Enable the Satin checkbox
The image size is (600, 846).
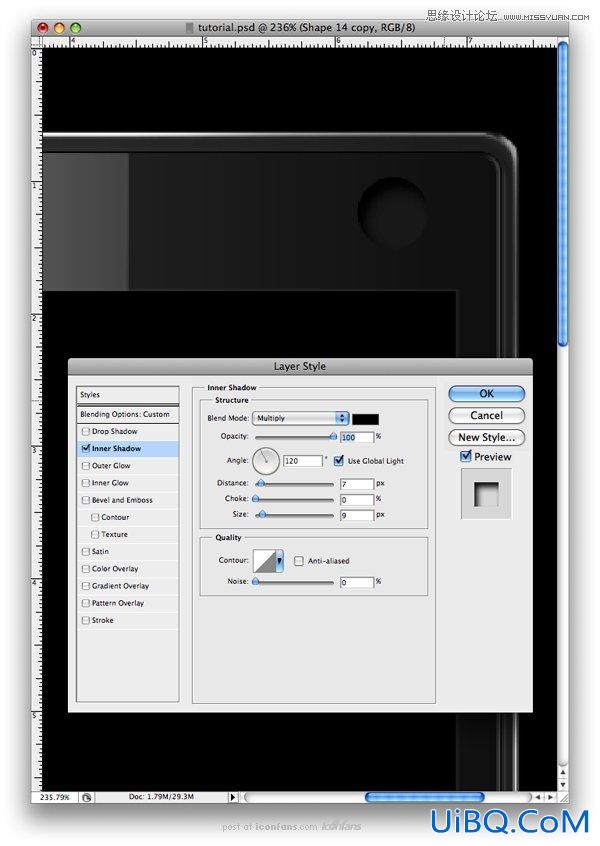tap(86, 551)
